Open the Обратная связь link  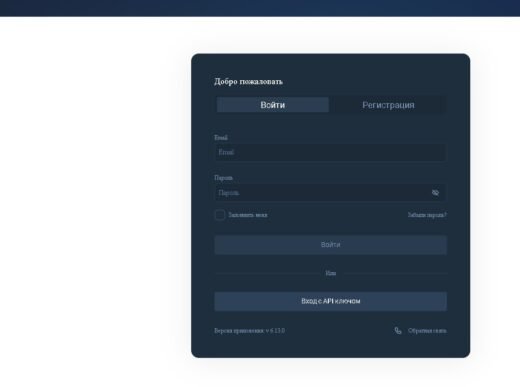click(427, 331)
